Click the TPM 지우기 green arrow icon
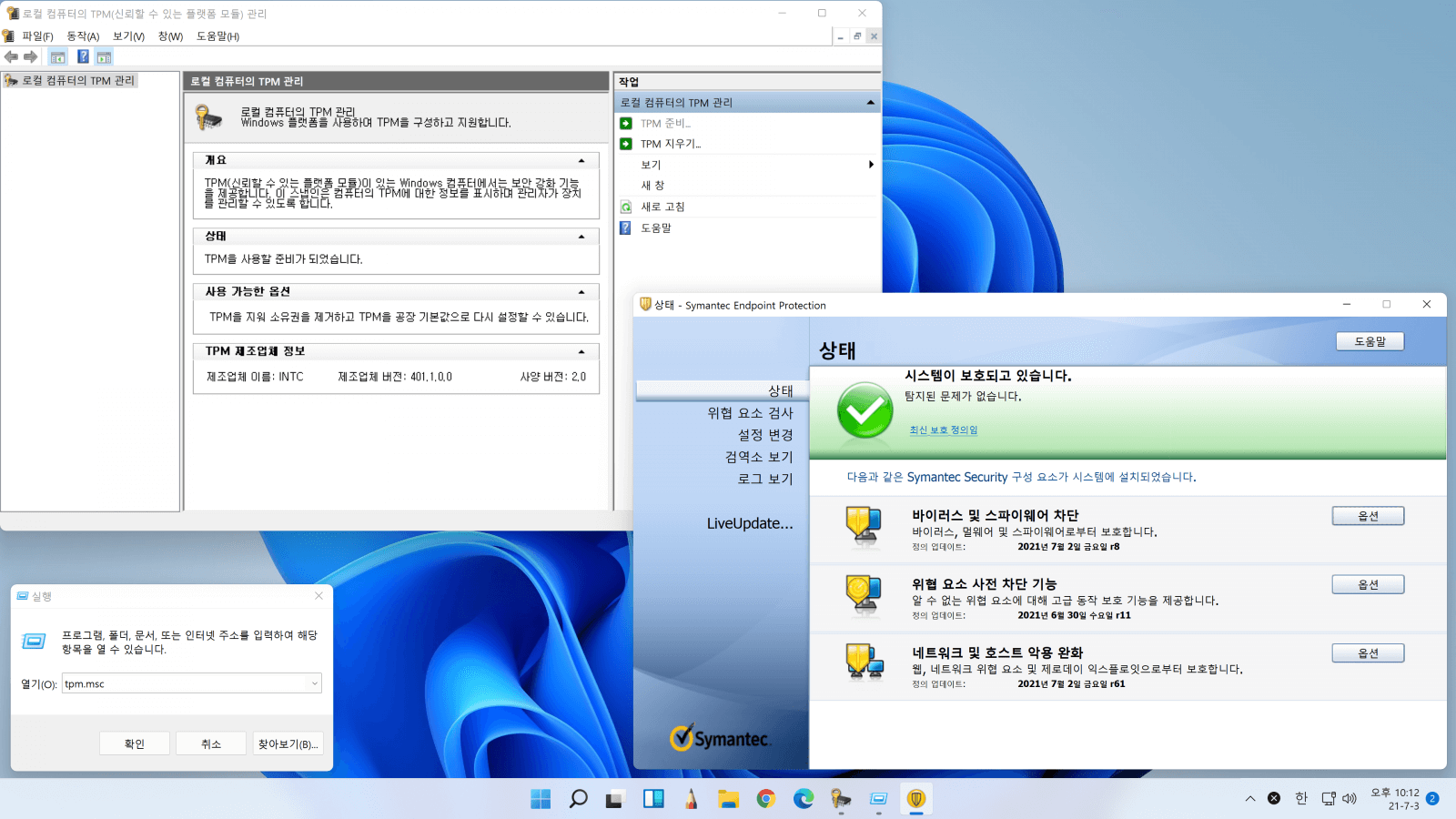 coord(626,144)
